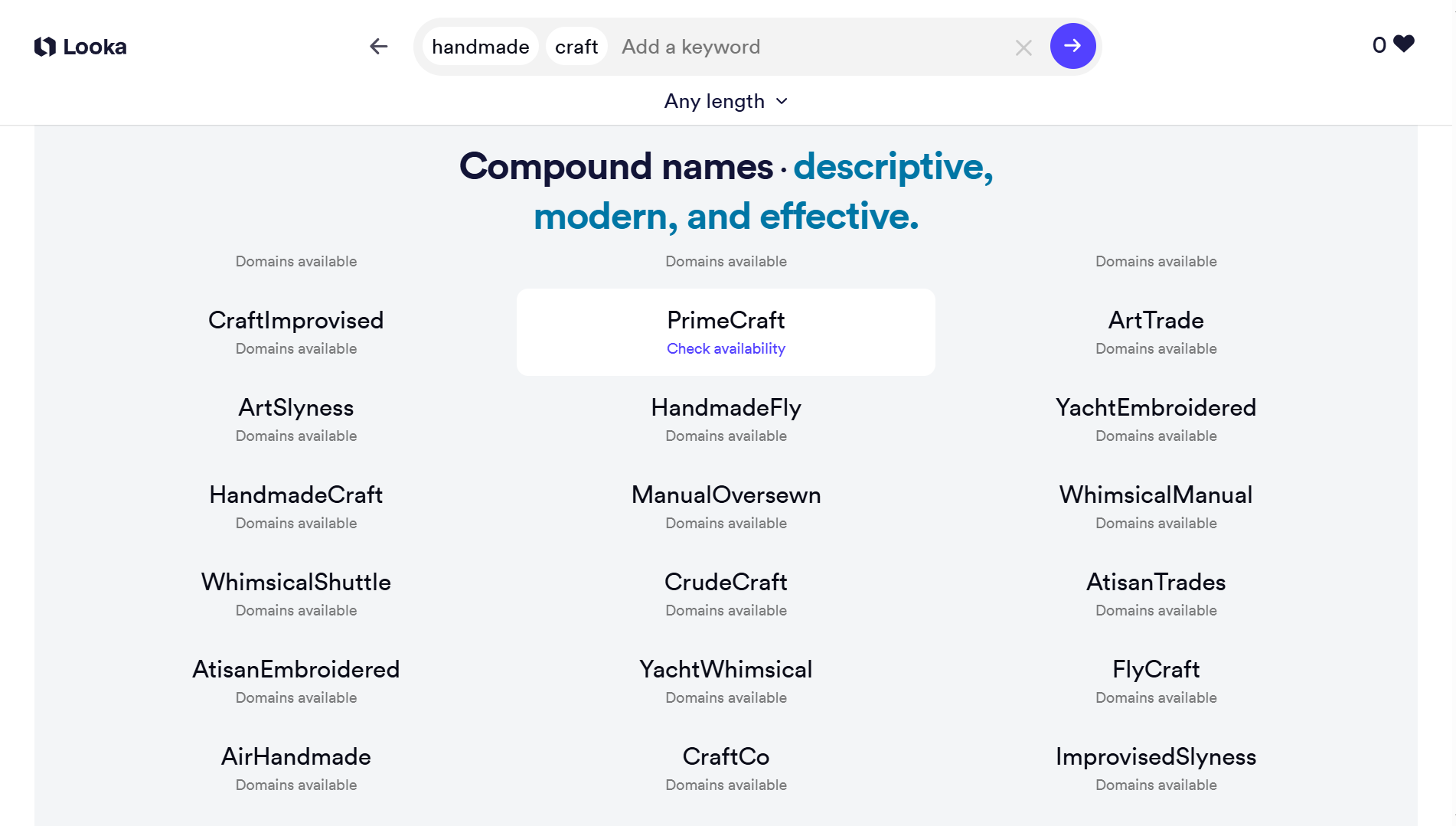Open the AtisanTrades name
1456x826 pixels.
[1156, 582]
